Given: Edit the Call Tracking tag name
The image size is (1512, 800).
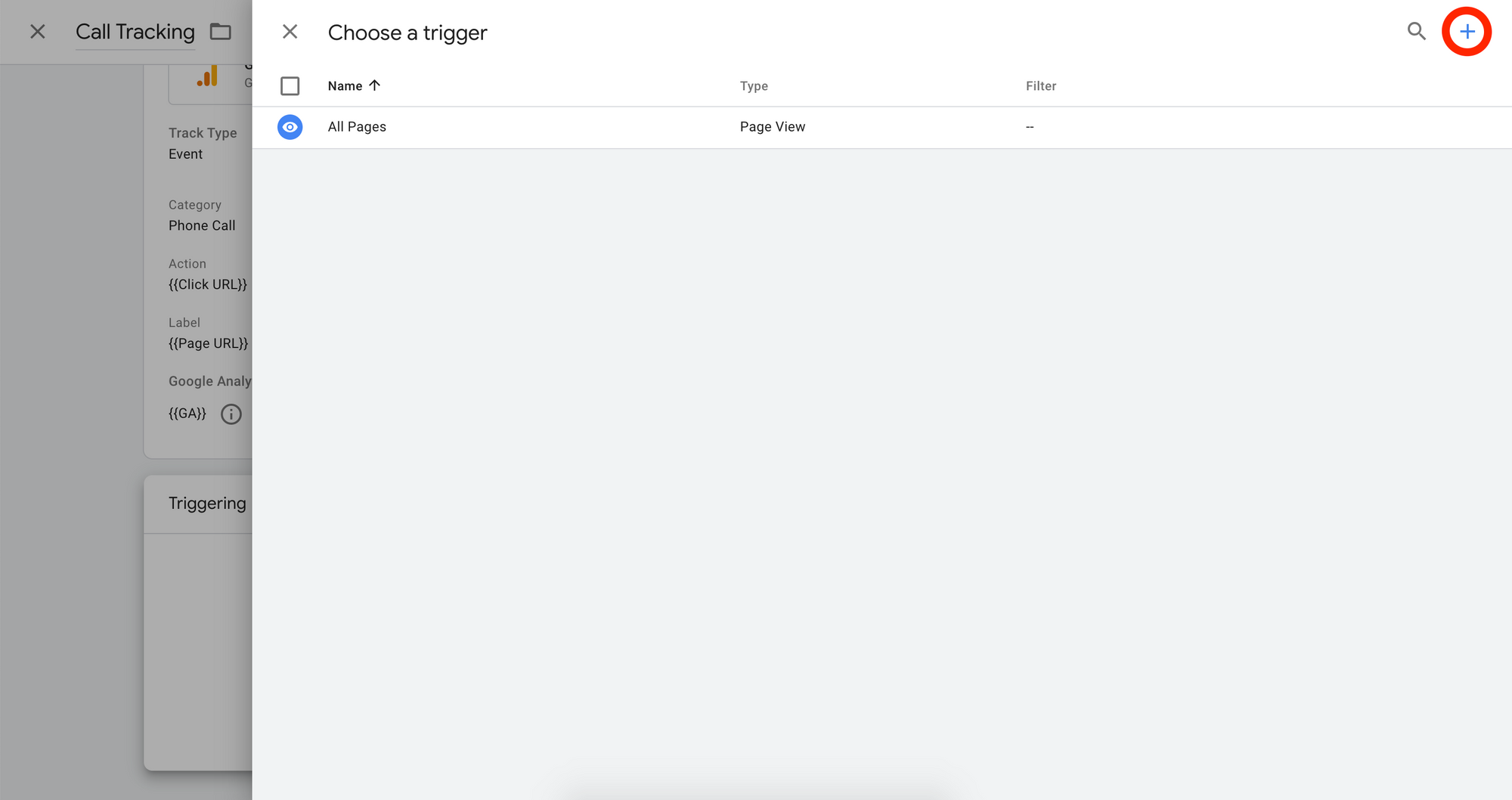Looking at the screenshot, I should pyautogui.click(x=135, y=32).
